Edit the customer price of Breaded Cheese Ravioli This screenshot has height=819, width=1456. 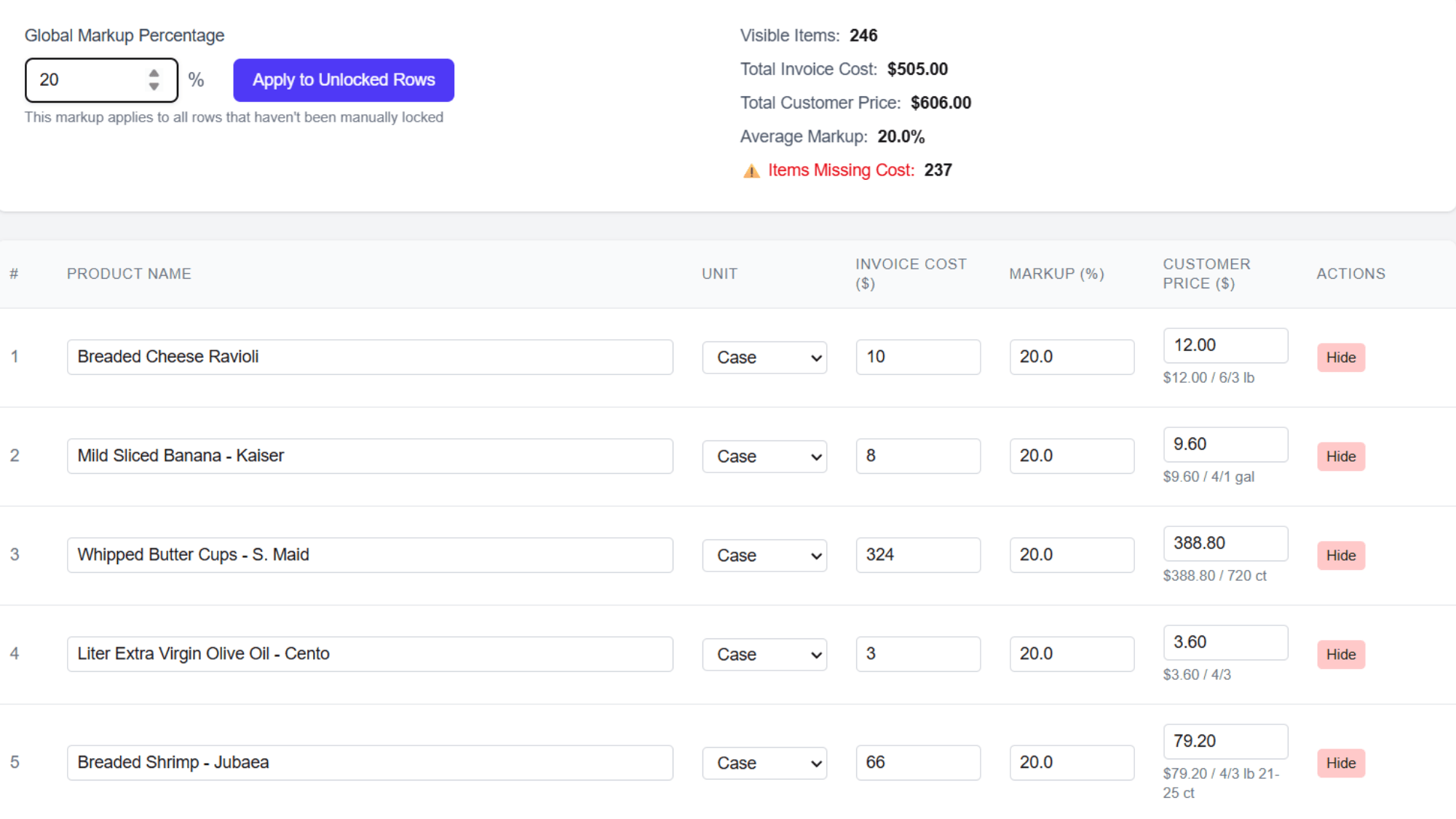click(1225, 345)
